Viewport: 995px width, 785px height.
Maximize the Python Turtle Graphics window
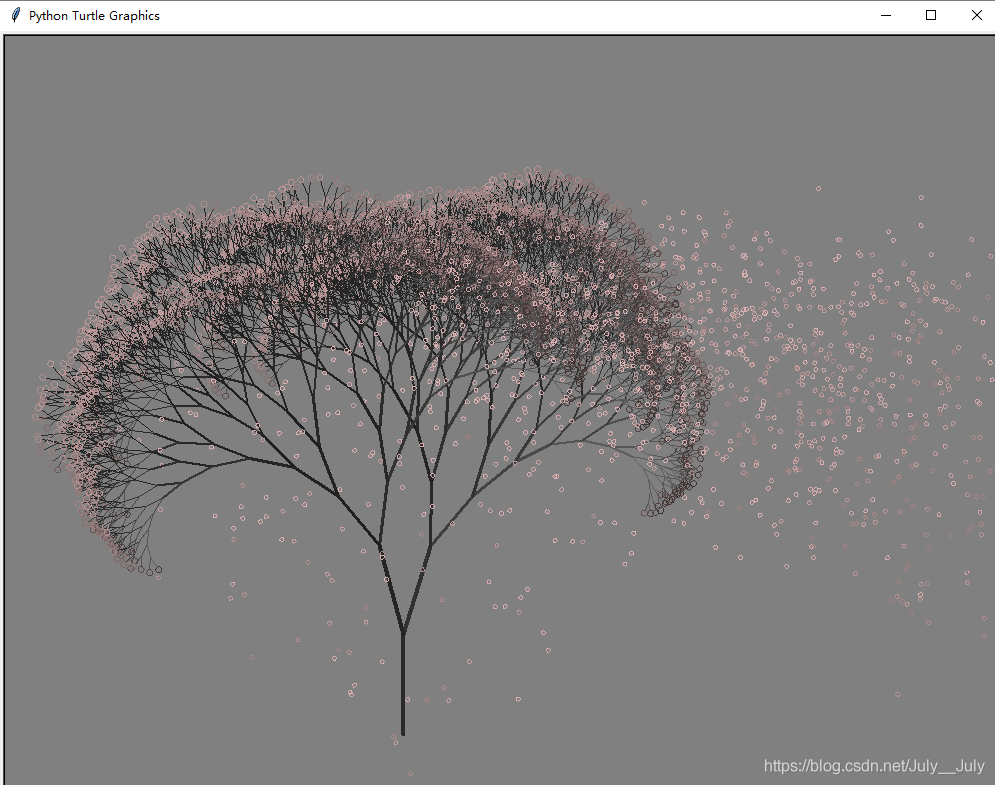(931, 15)
